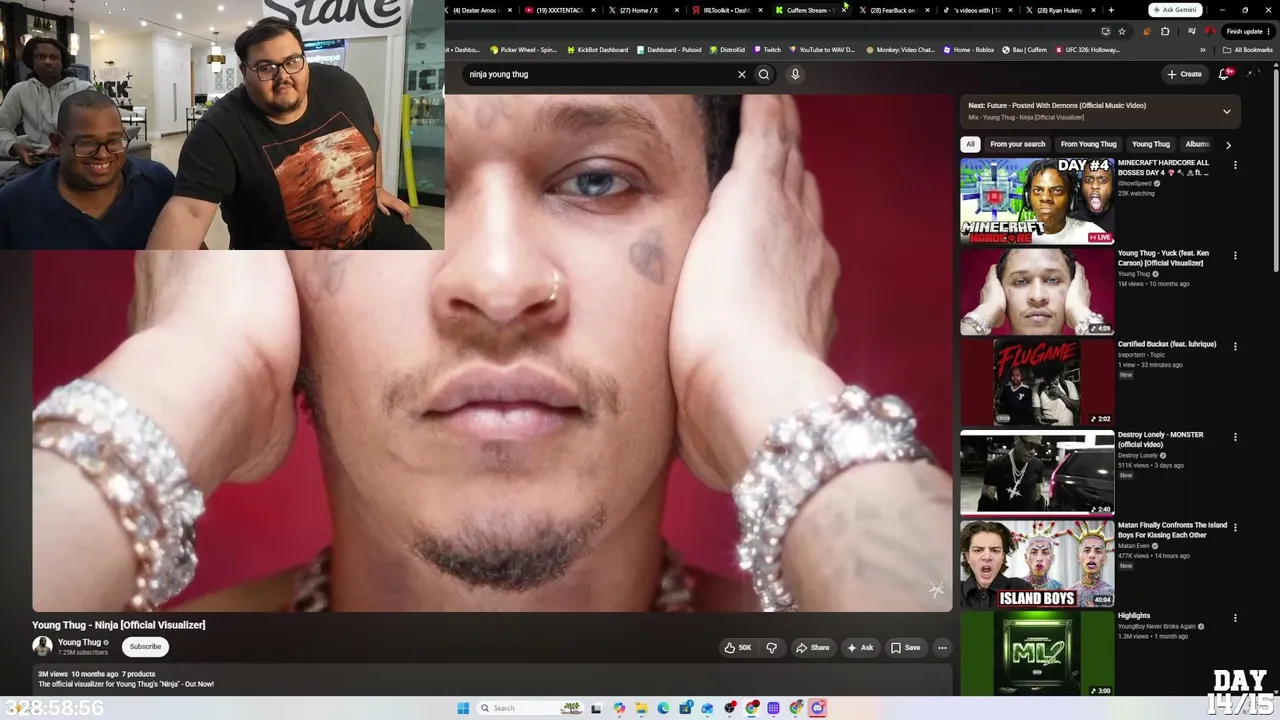Click the Ask button under the video

(x=860, y=648)
